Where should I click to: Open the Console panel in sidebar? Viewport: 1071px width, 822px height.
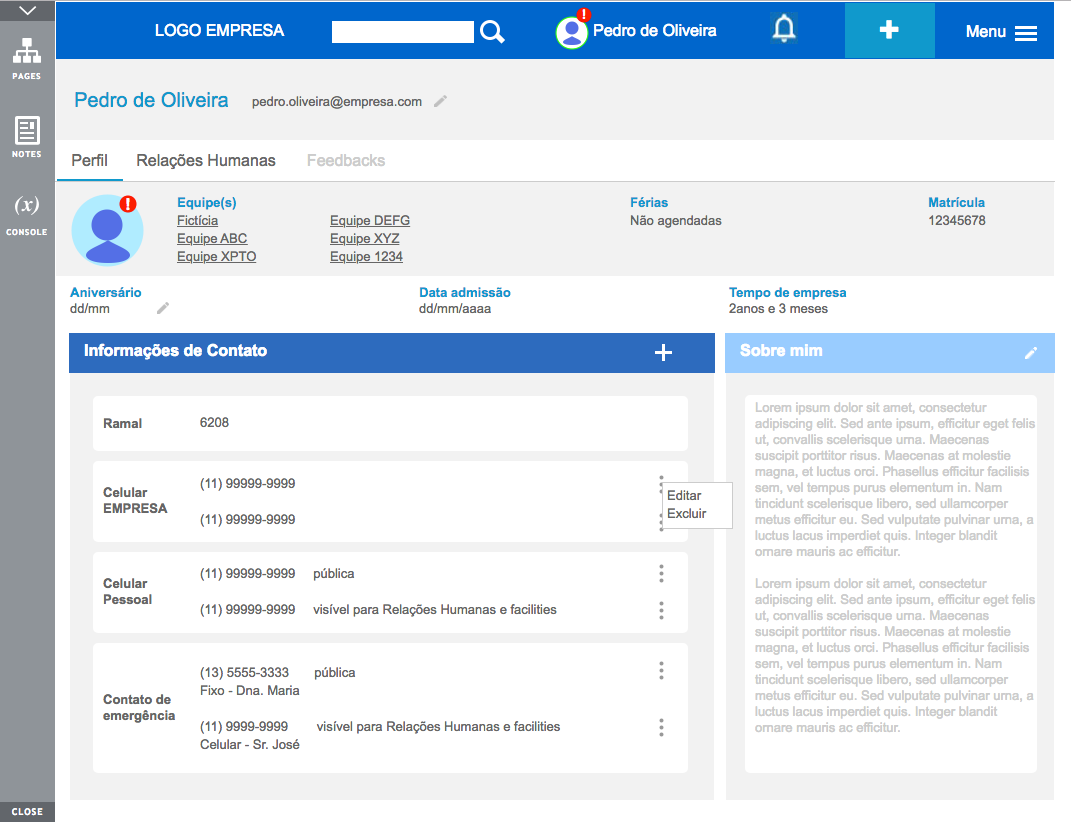(27, 214)
